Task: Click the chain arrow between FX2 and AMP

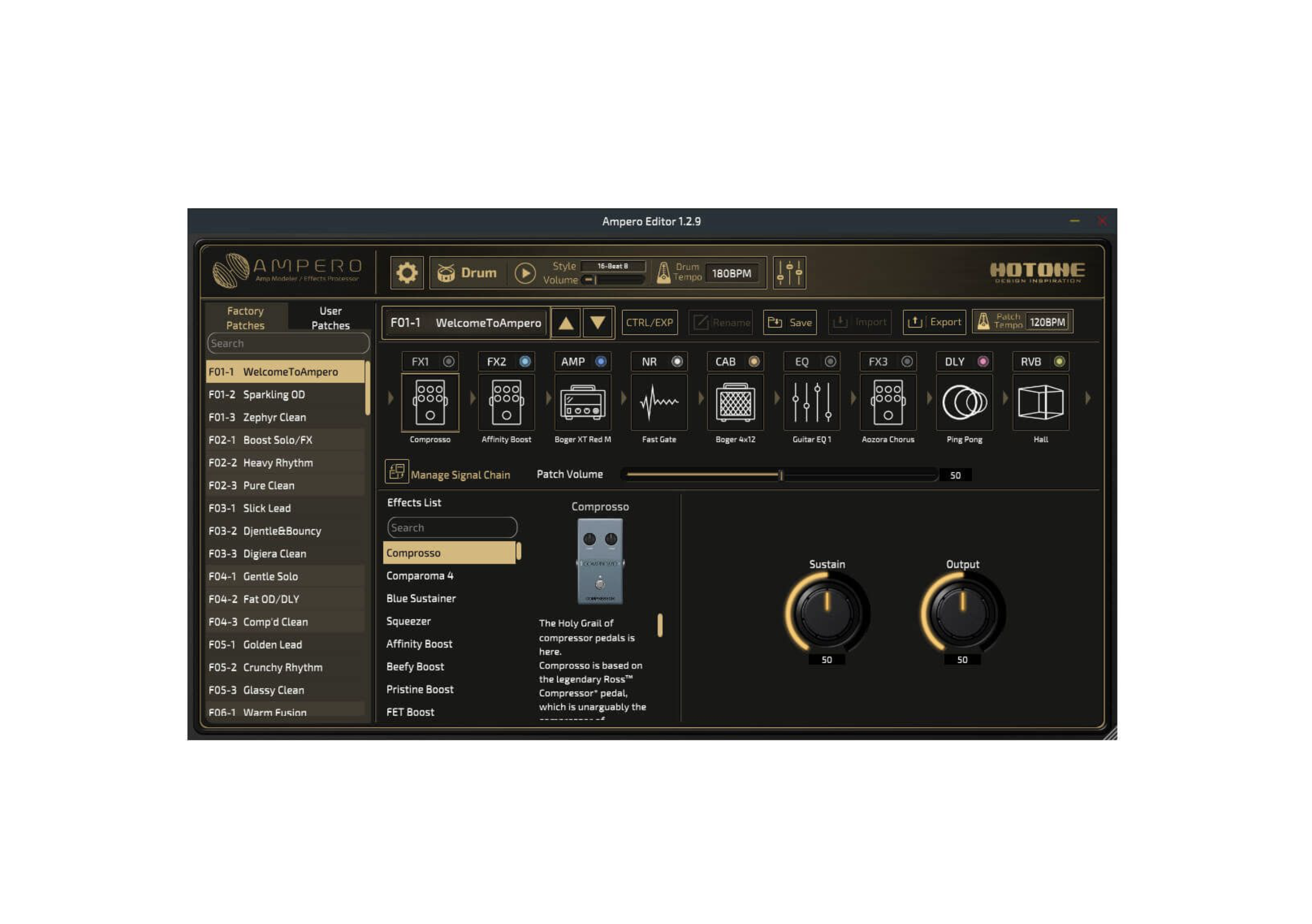Action: pos(549,398)
